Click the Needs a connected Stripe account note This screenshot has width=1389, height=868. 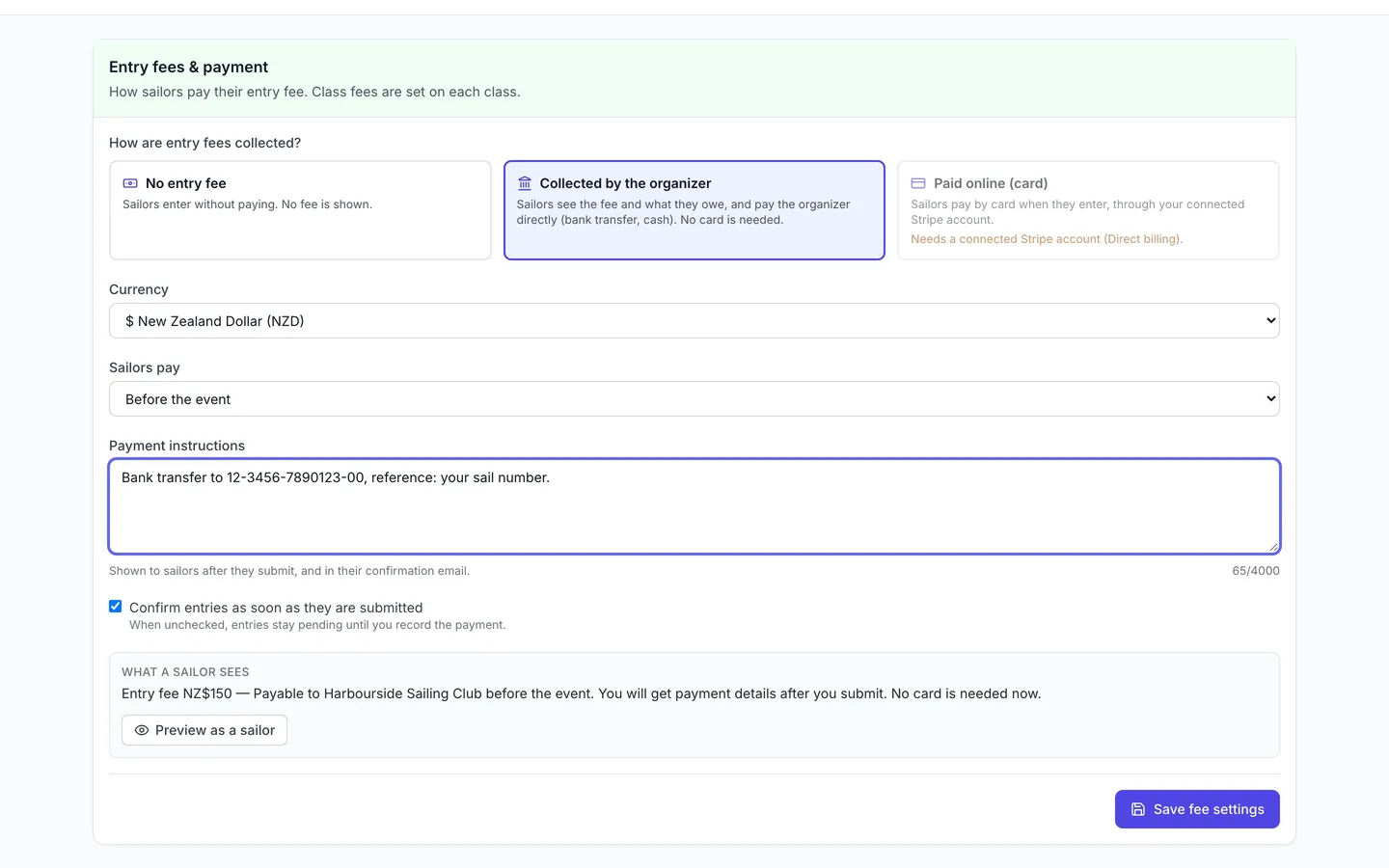point(1047,239)
